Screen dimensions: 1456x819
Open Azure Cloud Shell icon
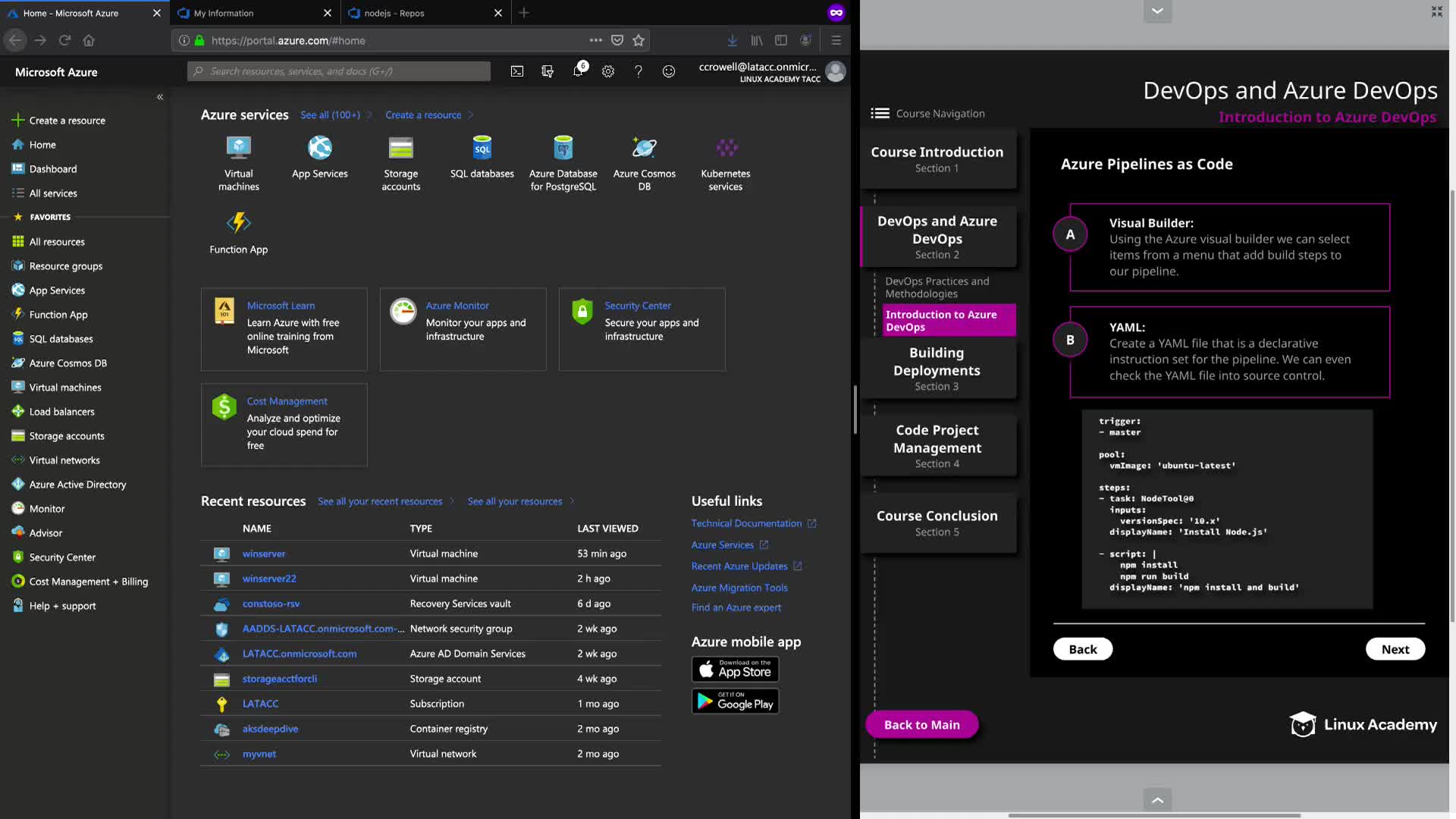point(516,71)
